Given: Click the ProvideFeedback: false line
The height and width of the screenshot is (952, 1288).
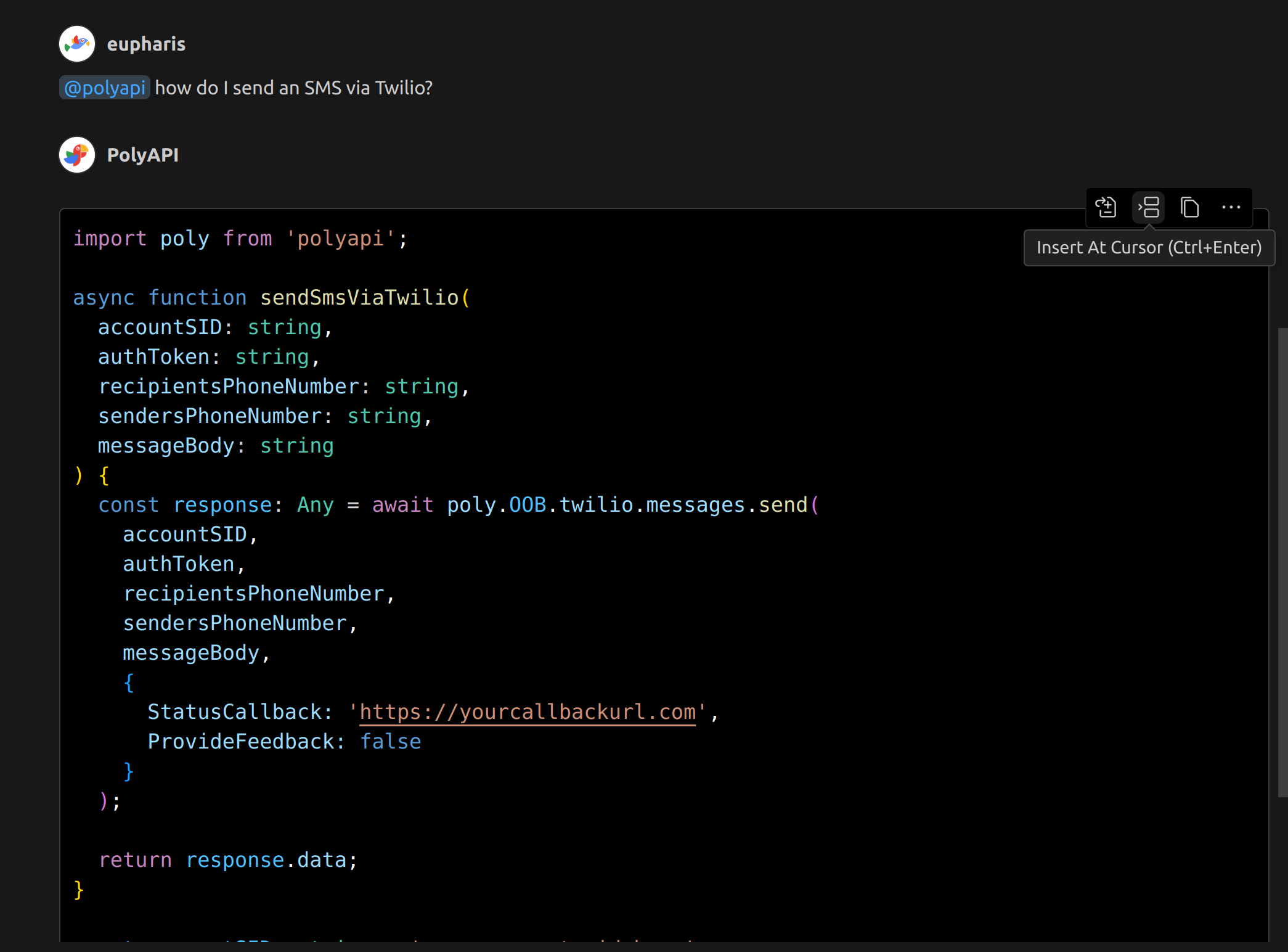Looking at the screenshot, I should point(284,741).
